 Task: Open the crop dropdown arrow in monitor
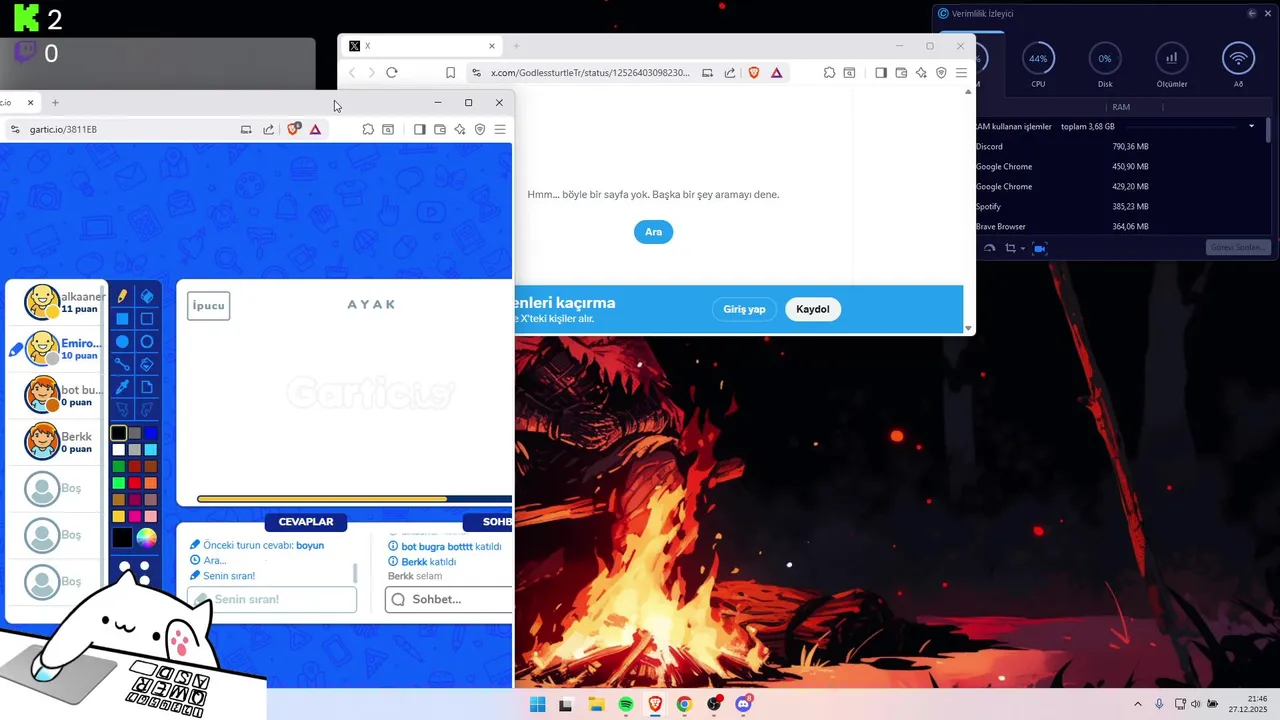[x=1023, y=248]
